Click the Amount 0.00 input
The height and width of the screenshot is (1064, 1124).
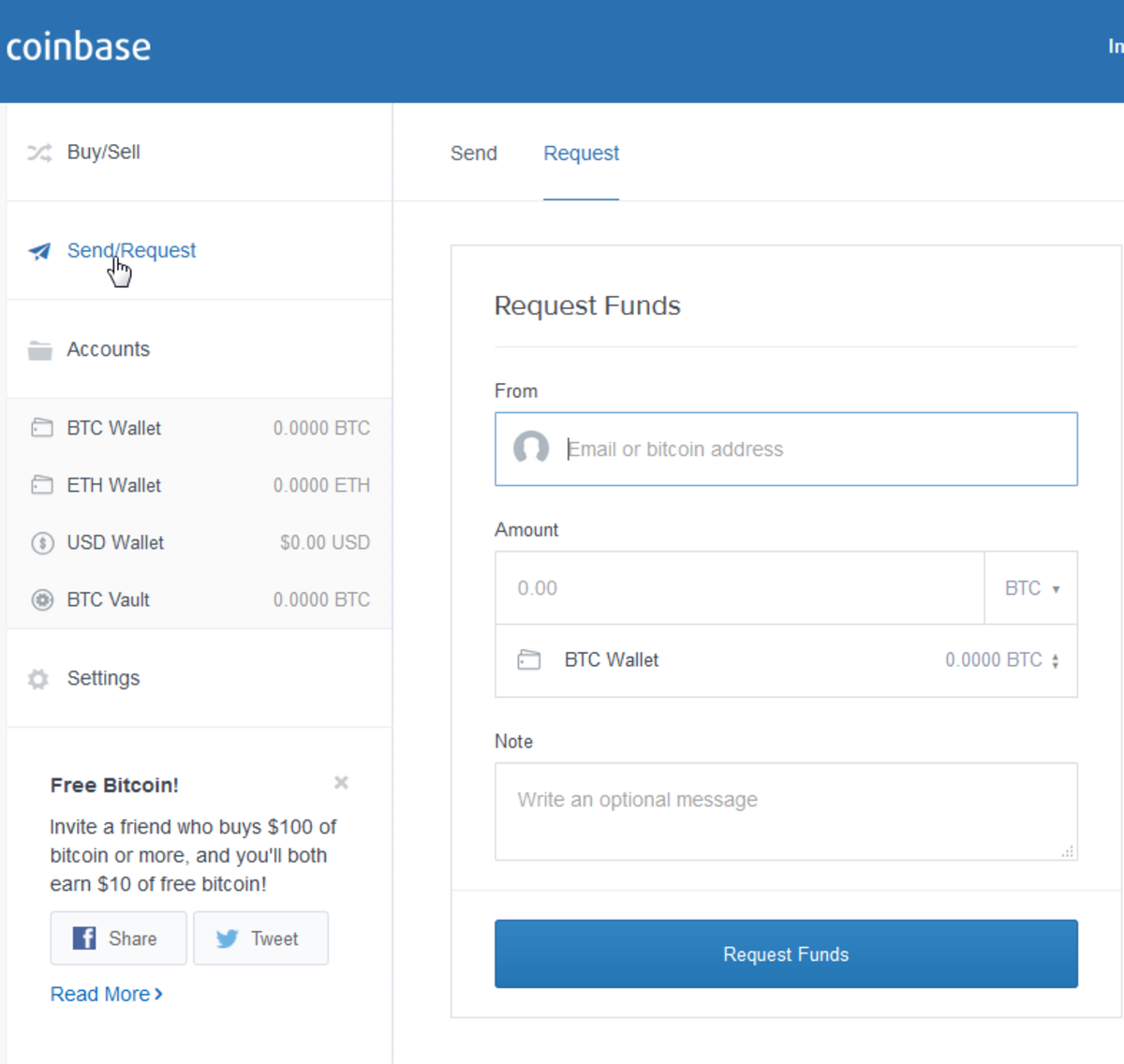coord(740,588)
